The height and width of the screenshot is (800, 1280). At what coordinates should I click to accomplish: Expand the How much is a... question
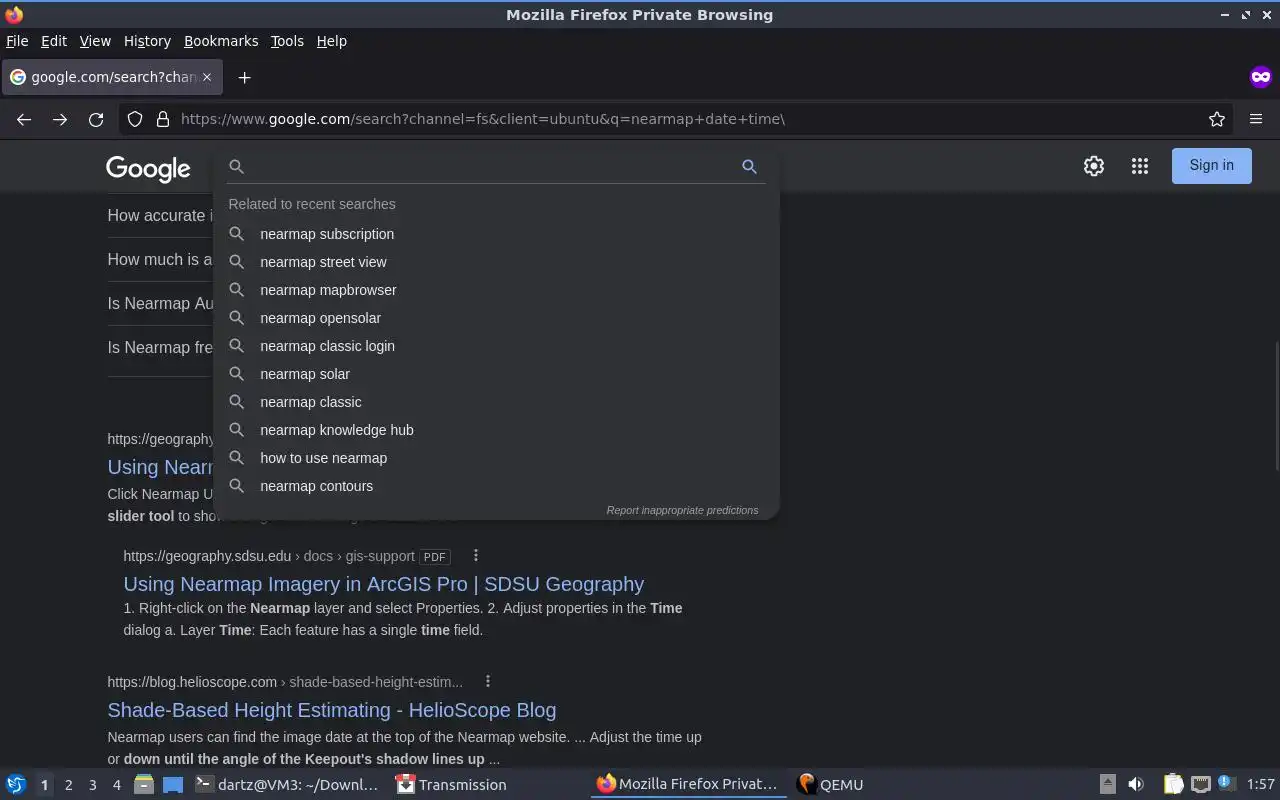click(x=160, y=259)
